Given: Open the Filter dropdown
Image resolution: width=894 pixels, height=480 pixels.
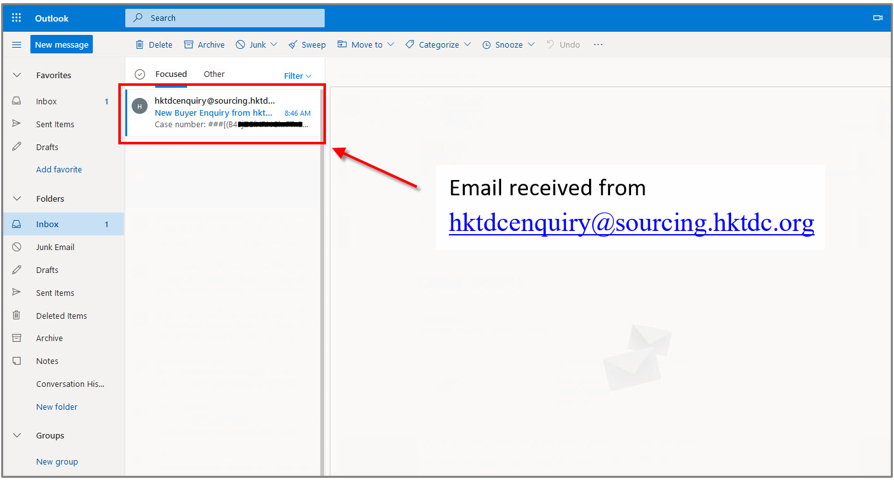Looking at the screenshot, I should (298, 76).
